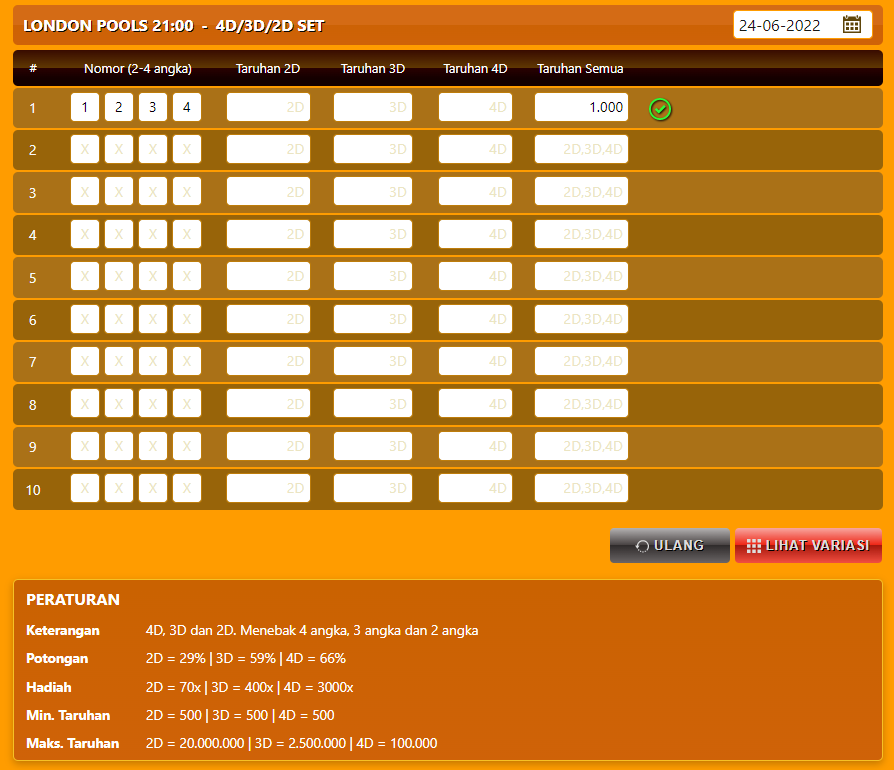Click Taruhan Semua field in row 5
Viewport: 894px width, 770px height.
[581, 277]
